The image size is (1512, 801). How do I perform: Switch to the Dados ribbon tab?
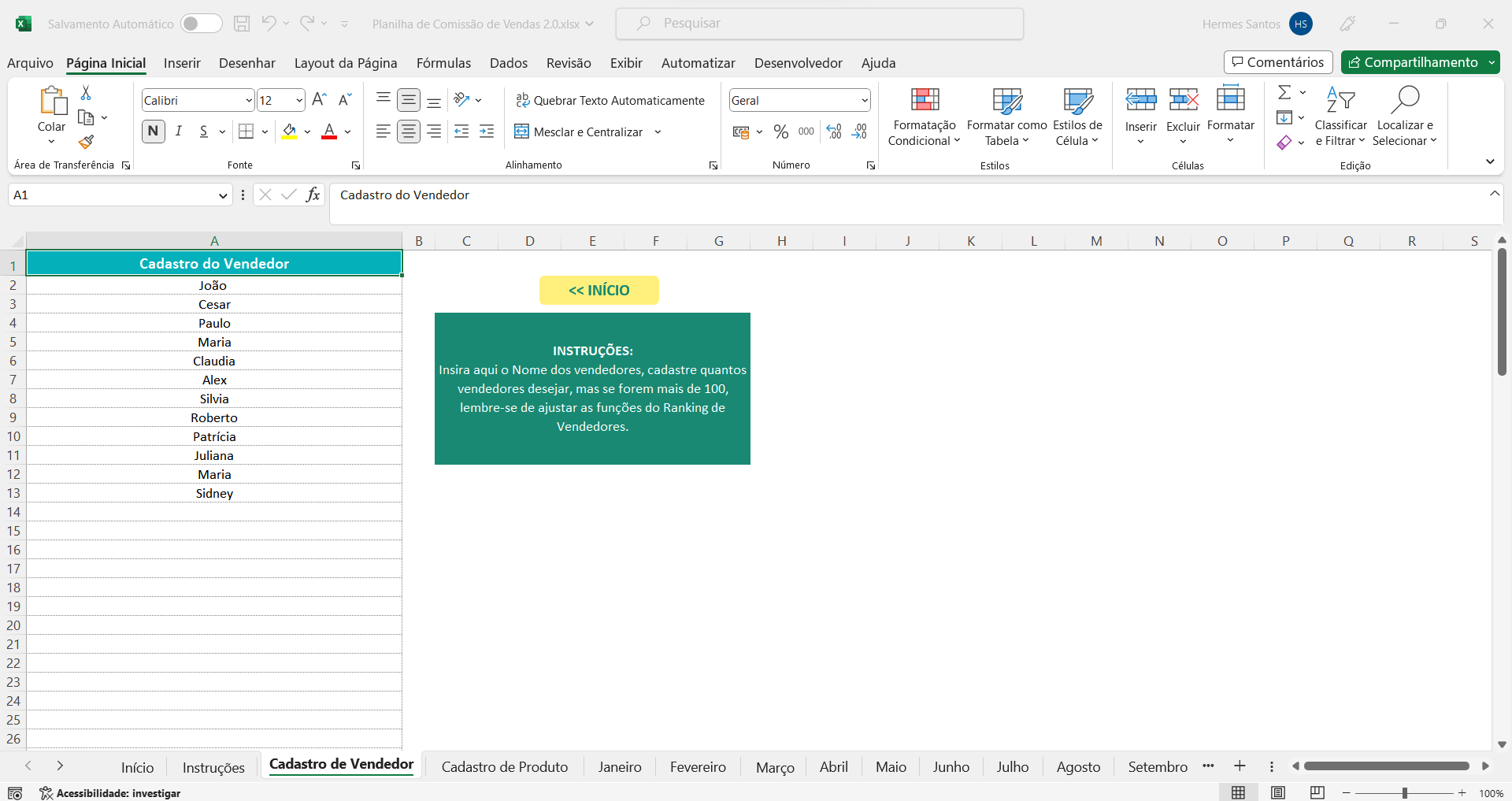click(x=509, y=63)
